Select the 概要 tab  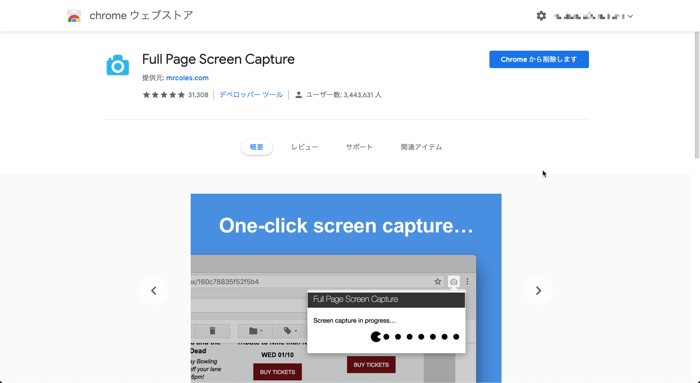pyautogui.click(x=257, y=147)
